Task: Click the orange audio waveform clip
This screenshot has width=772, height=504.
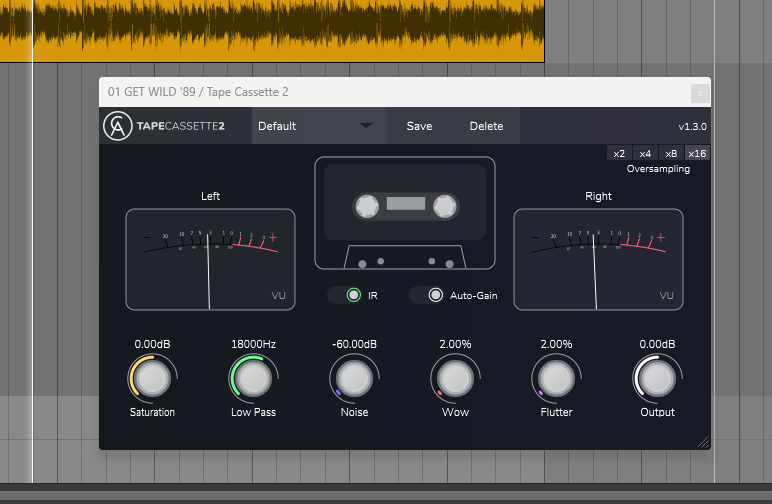Action: (280, 30)
